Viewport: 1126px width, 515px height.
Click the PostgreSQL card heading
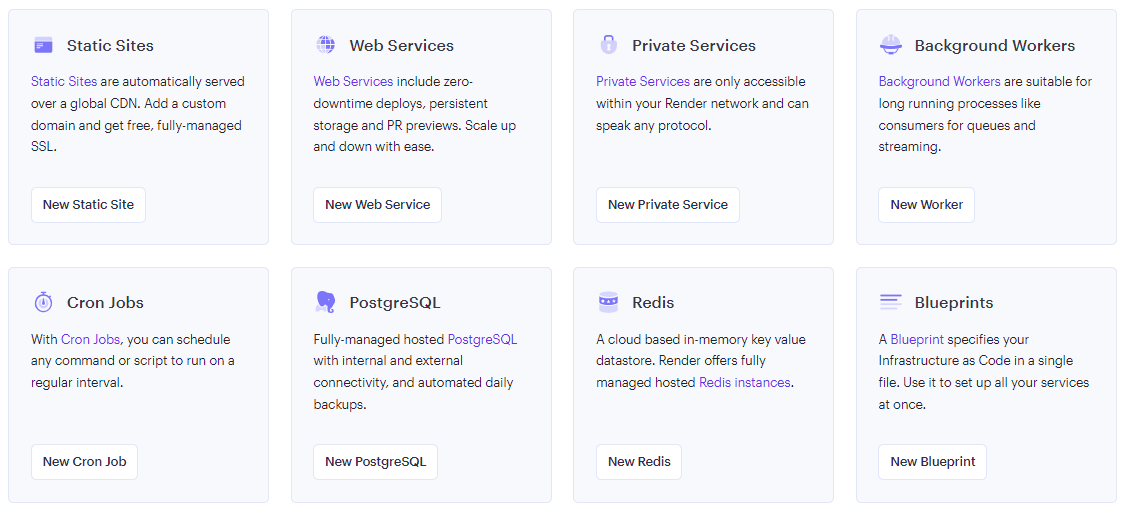(x=395, y=302)
